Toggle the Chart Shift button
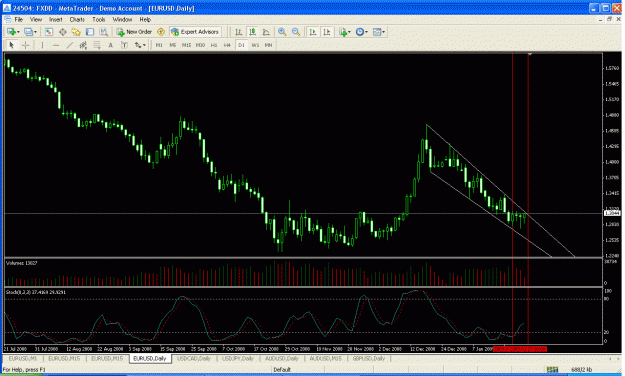The image size is (625, 376). point(326,32)
